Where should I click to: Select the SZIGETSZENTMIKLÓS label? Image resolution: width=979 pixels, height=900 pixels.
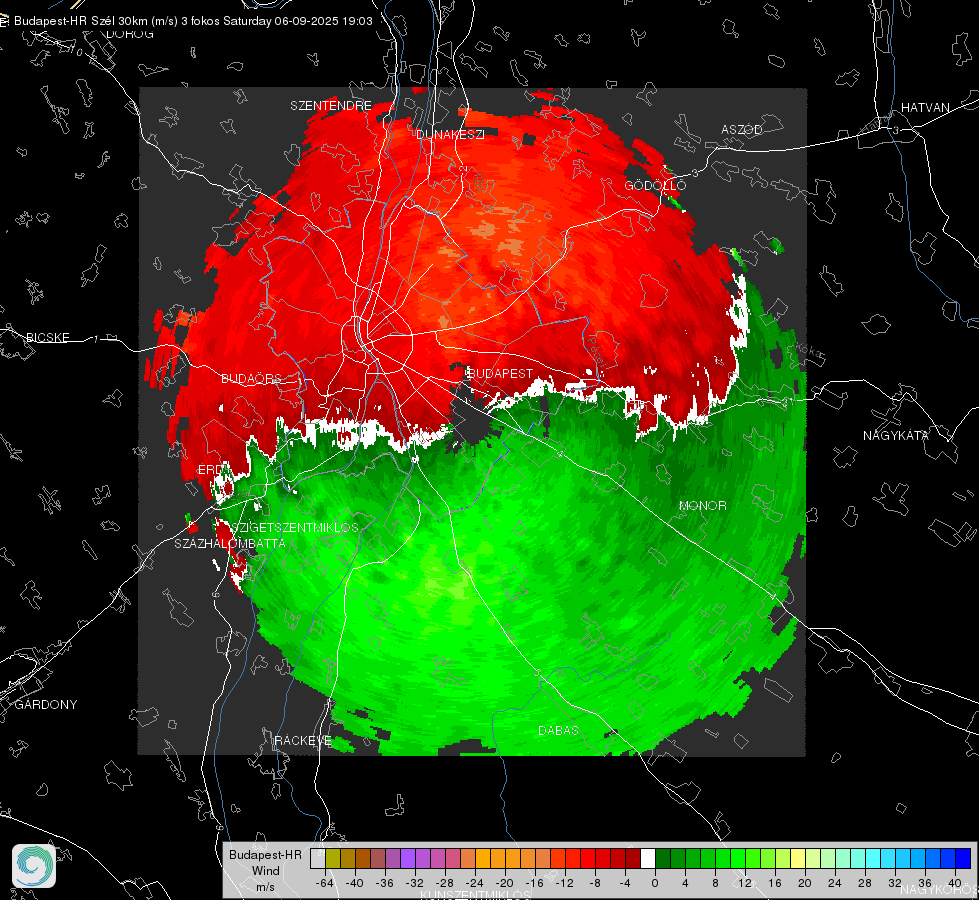pyautogui.click(x=295, y=527)
